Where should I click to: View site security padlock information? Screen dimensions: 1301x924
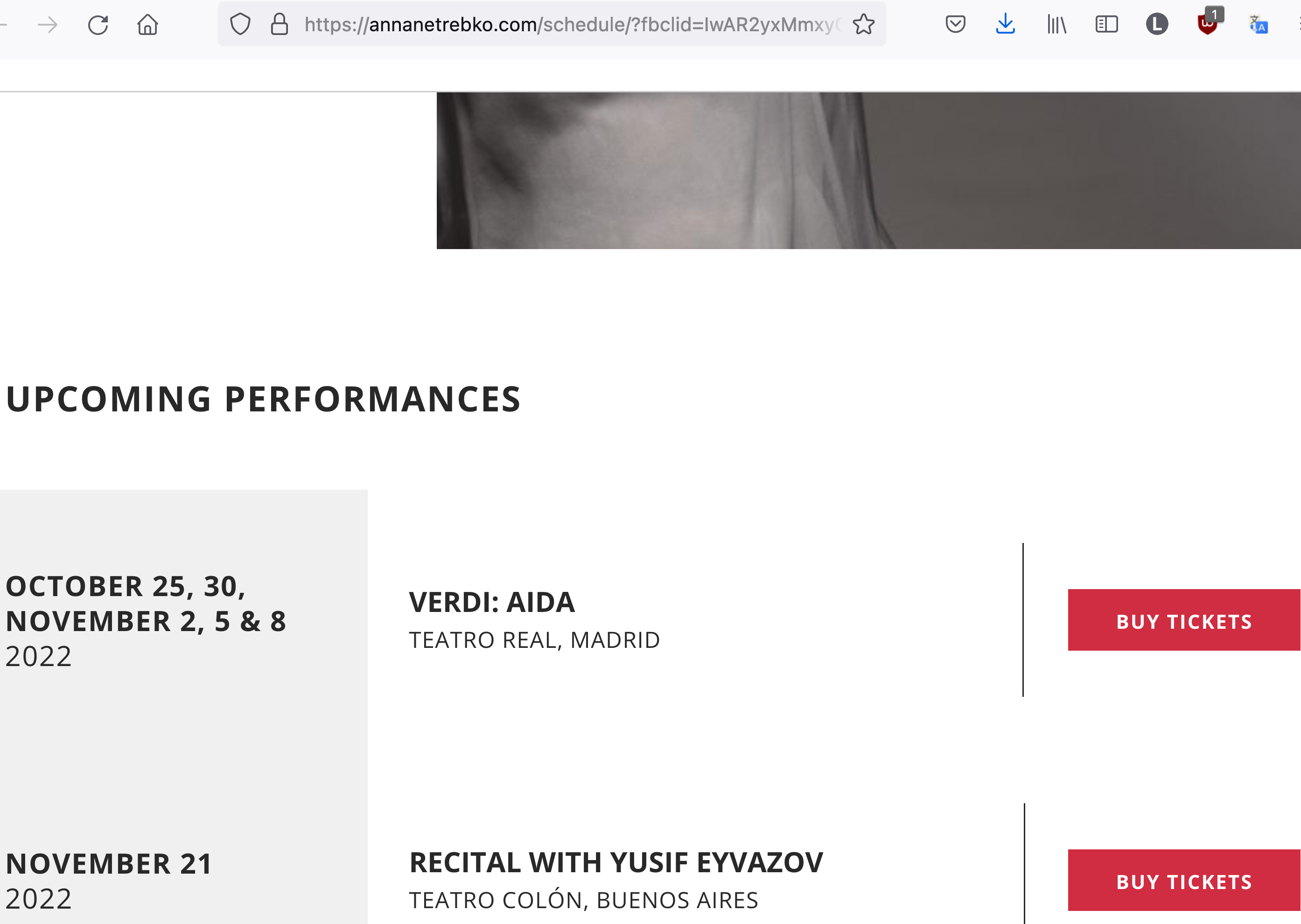(279, 24)
